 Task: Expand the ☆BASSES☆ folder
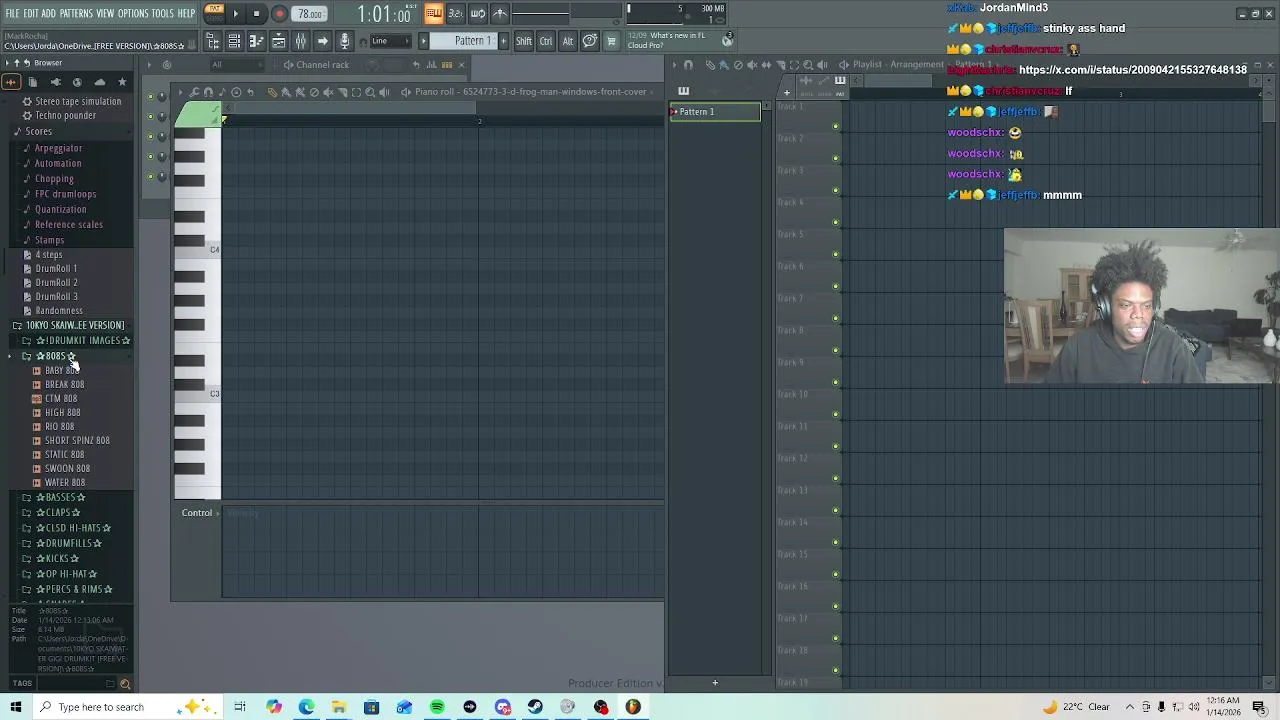point(60,497)
